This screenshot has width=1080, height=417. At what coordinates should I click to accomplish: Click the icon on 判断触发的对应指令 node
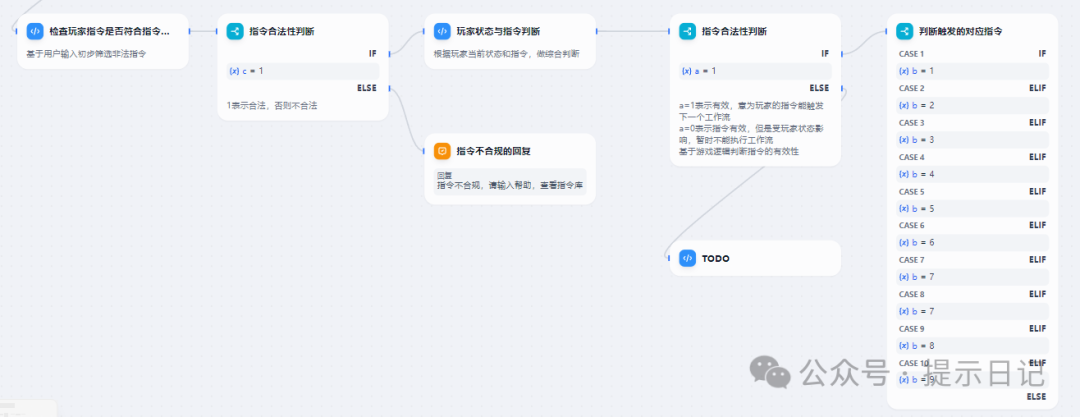(x=904, y=32)
